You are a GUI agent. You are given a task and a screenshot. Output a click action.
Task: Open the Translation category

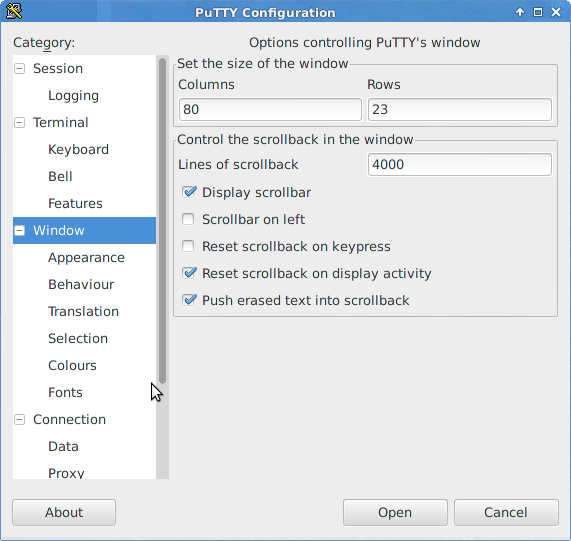coord(83,311)
